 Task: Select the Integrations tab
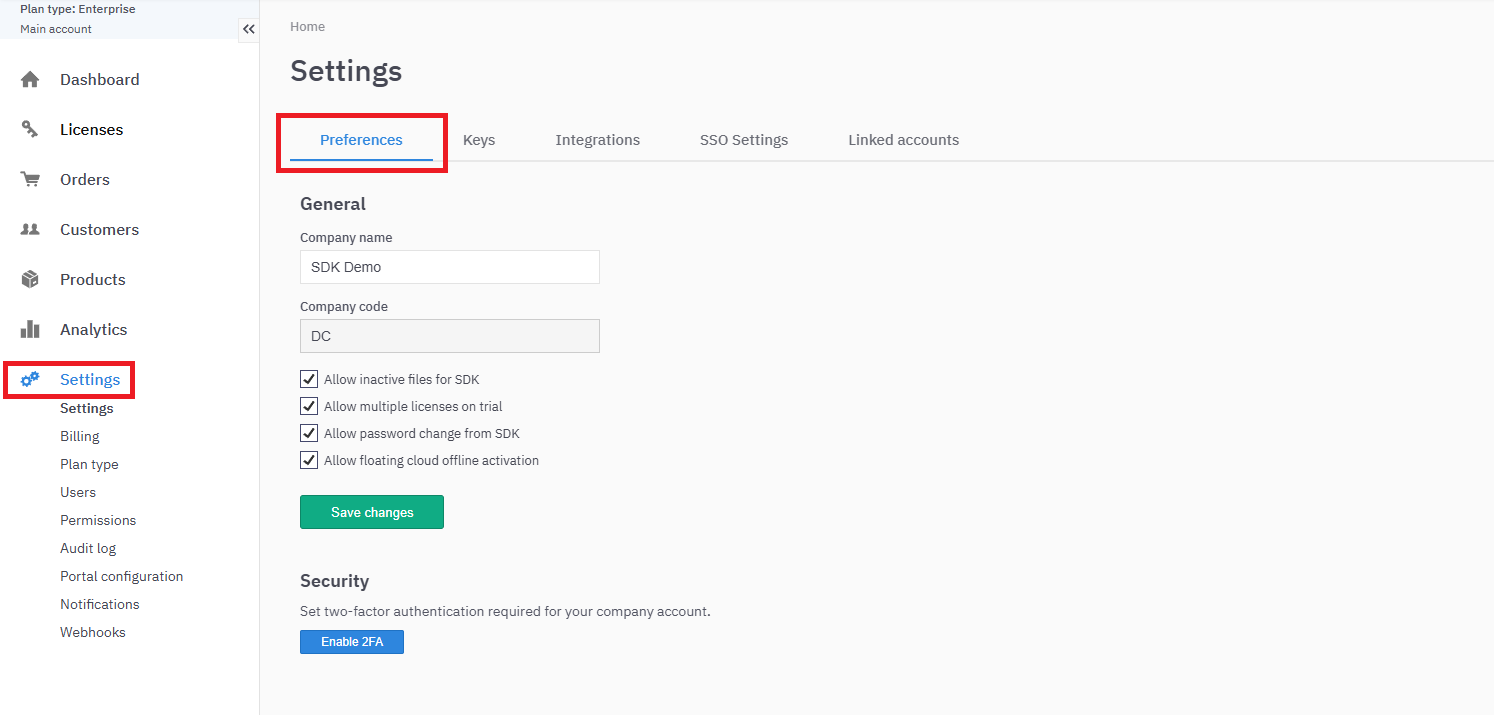[x=597, y=140]
